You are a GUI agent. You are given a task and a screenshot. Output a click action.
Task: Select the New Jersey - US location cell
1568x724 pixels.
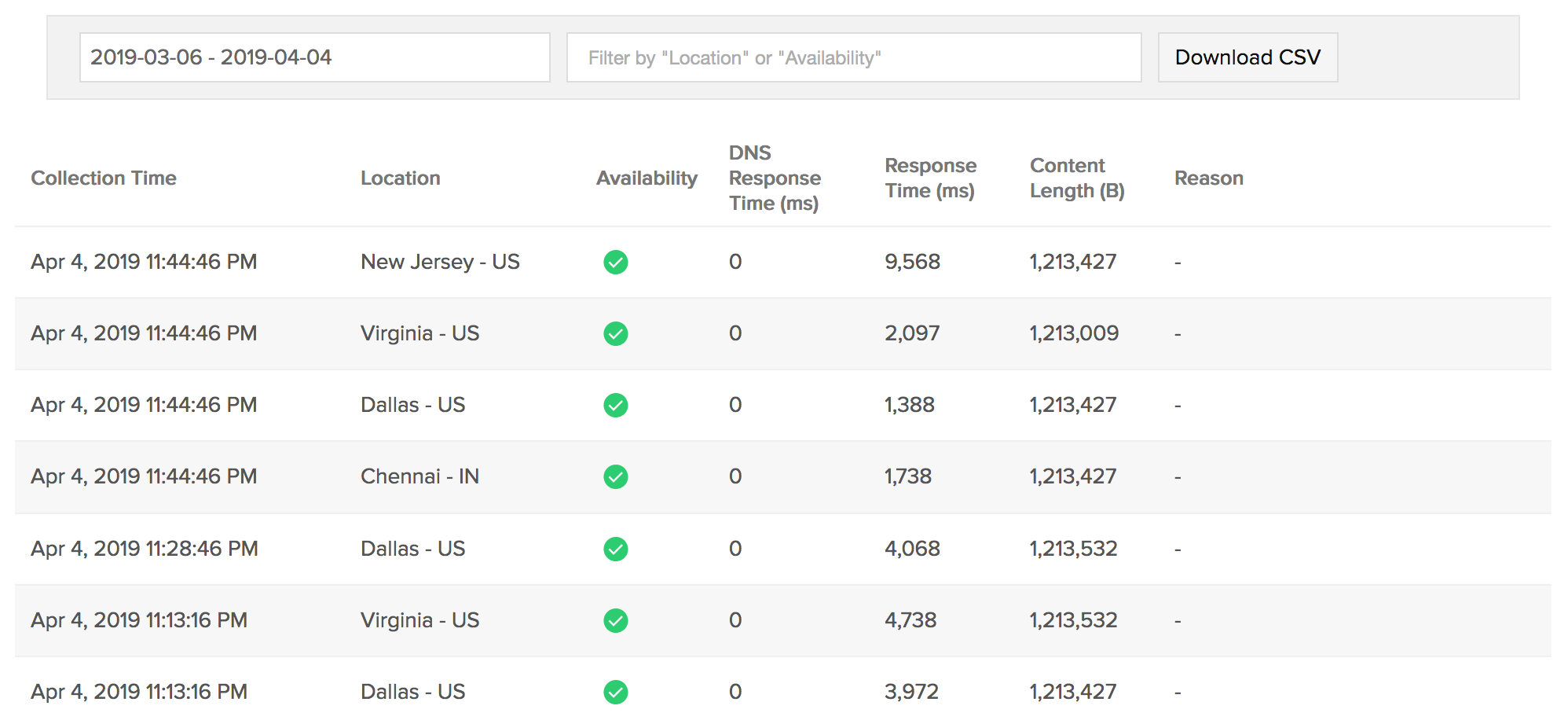coord(440,262)
